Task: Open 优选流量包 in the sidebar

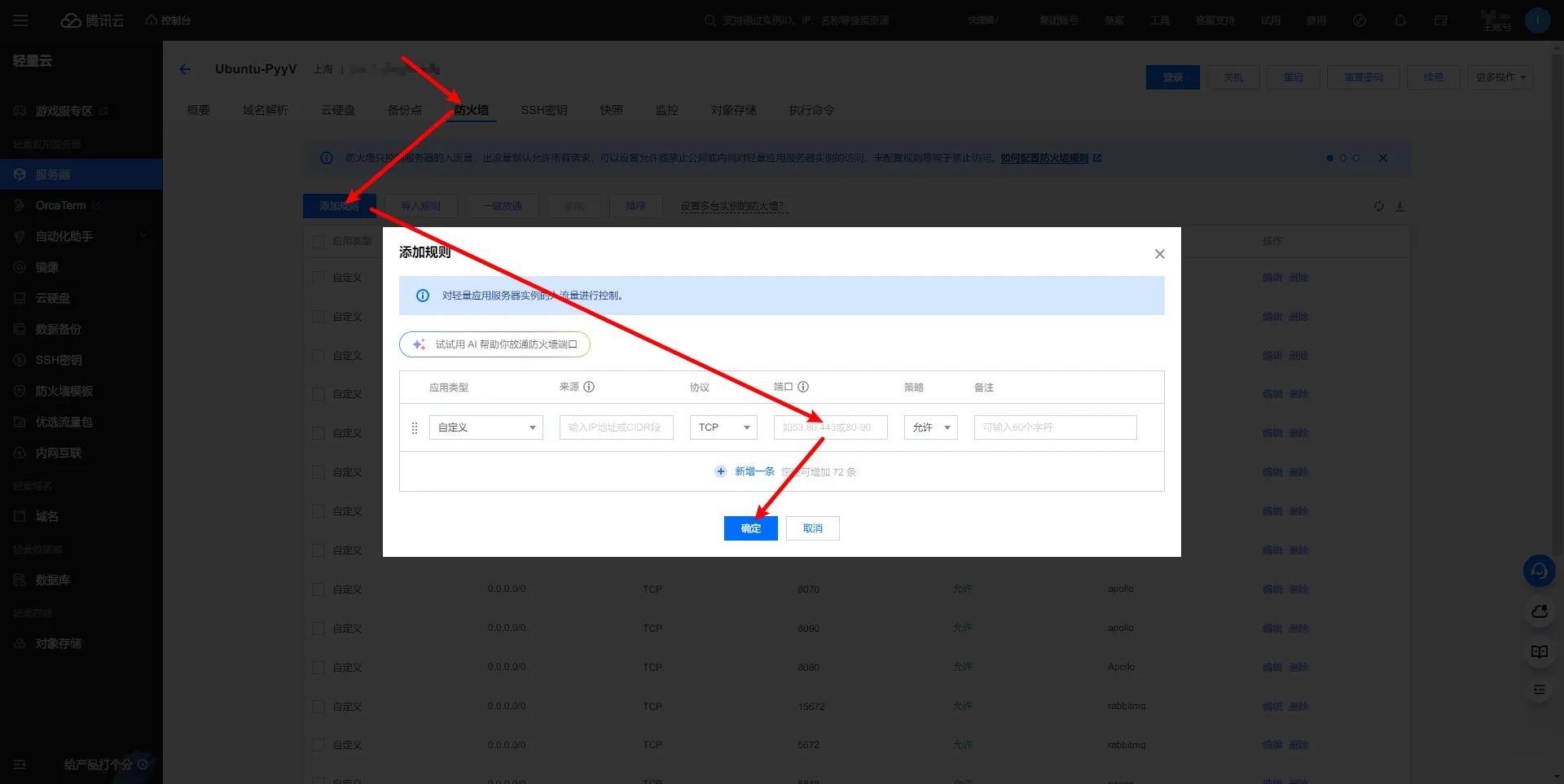Action: (x=64, y=422)
